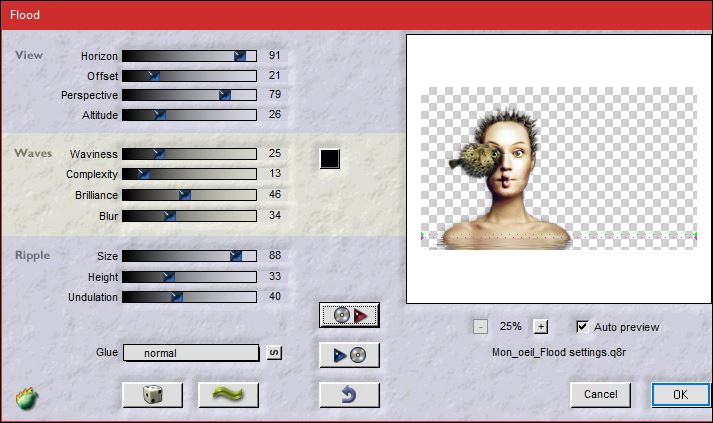Toggle the Auto preview checkbox
The height and width of the screenshot is (423, 713).
click(582, 327)
